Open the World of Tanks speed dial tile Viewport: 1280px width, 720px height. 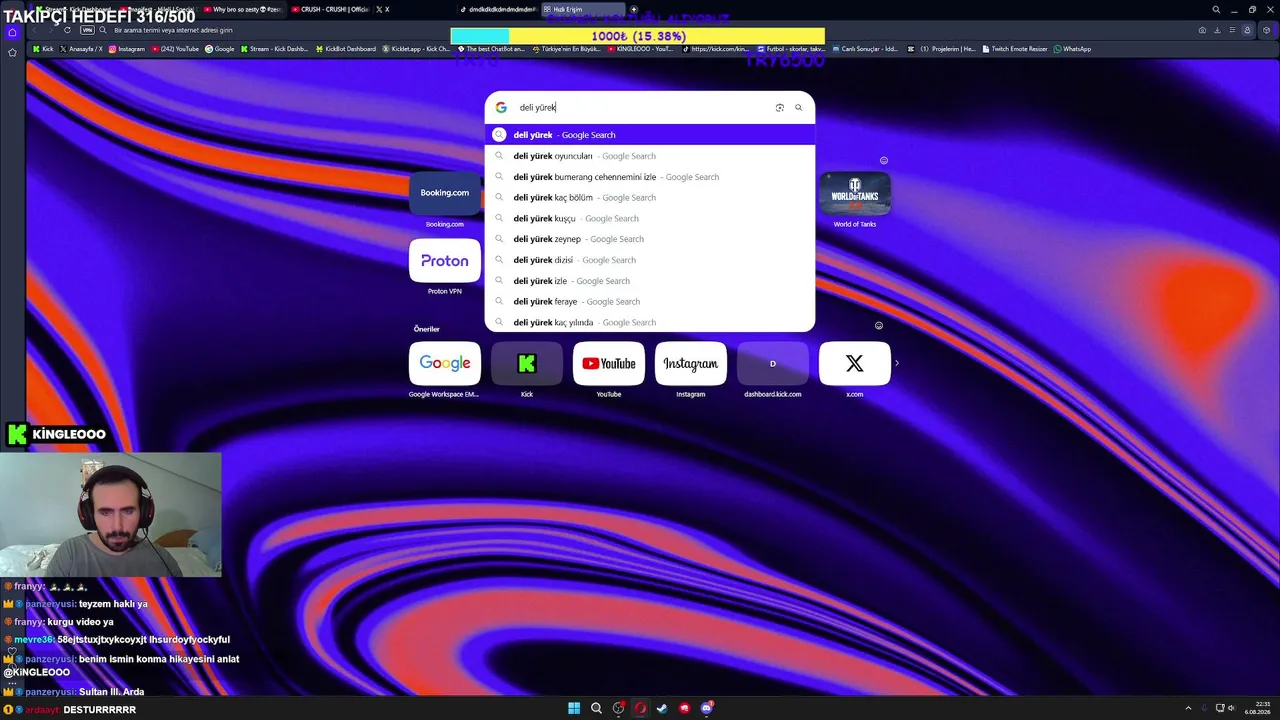tap(855, 193)
